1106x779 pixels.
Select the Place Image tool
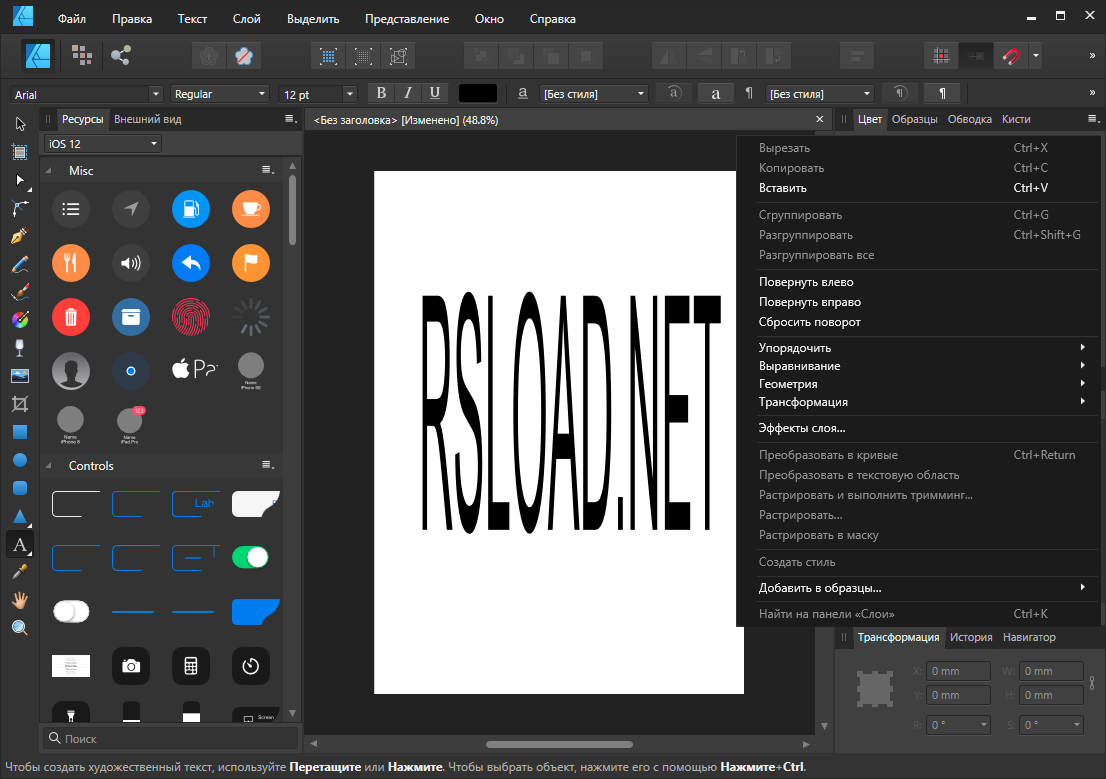[20, 375]
